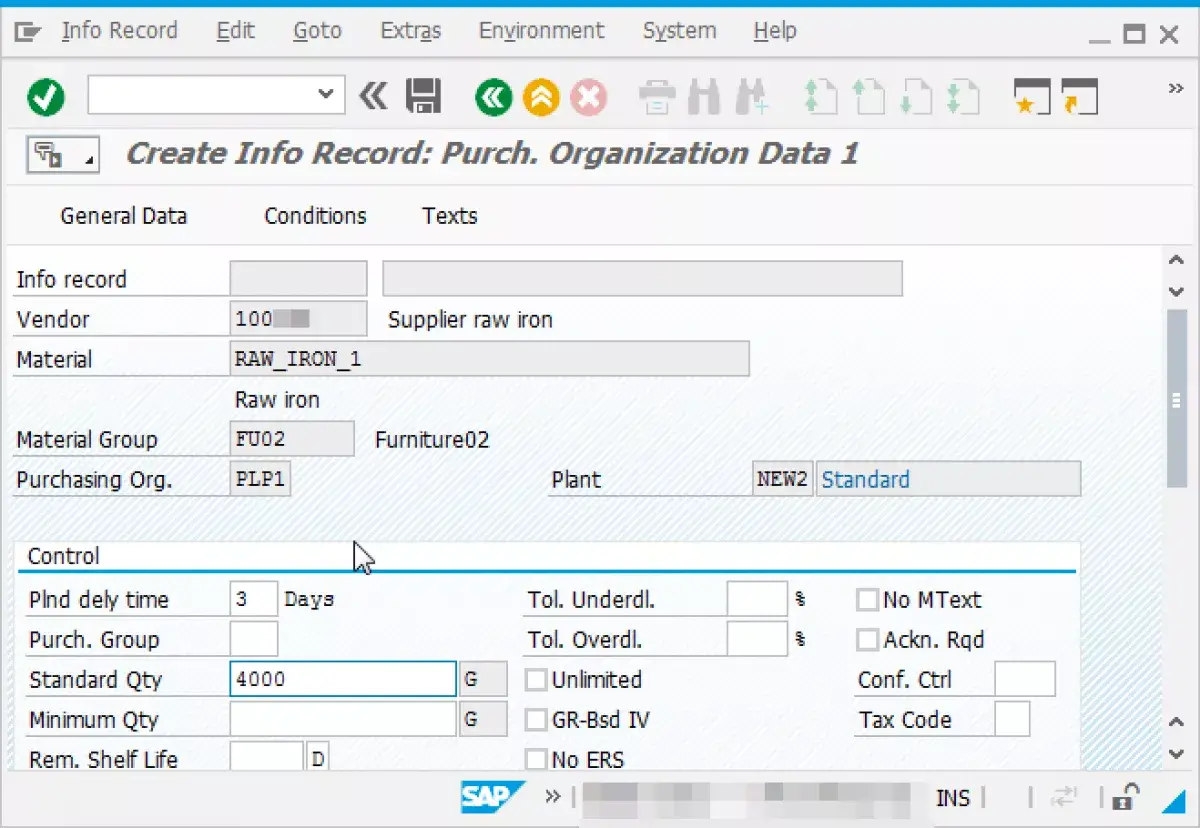Click the vertical scrollbar thumb
The height and width of the screenshot is (828, 1200).
point(1177,399)
